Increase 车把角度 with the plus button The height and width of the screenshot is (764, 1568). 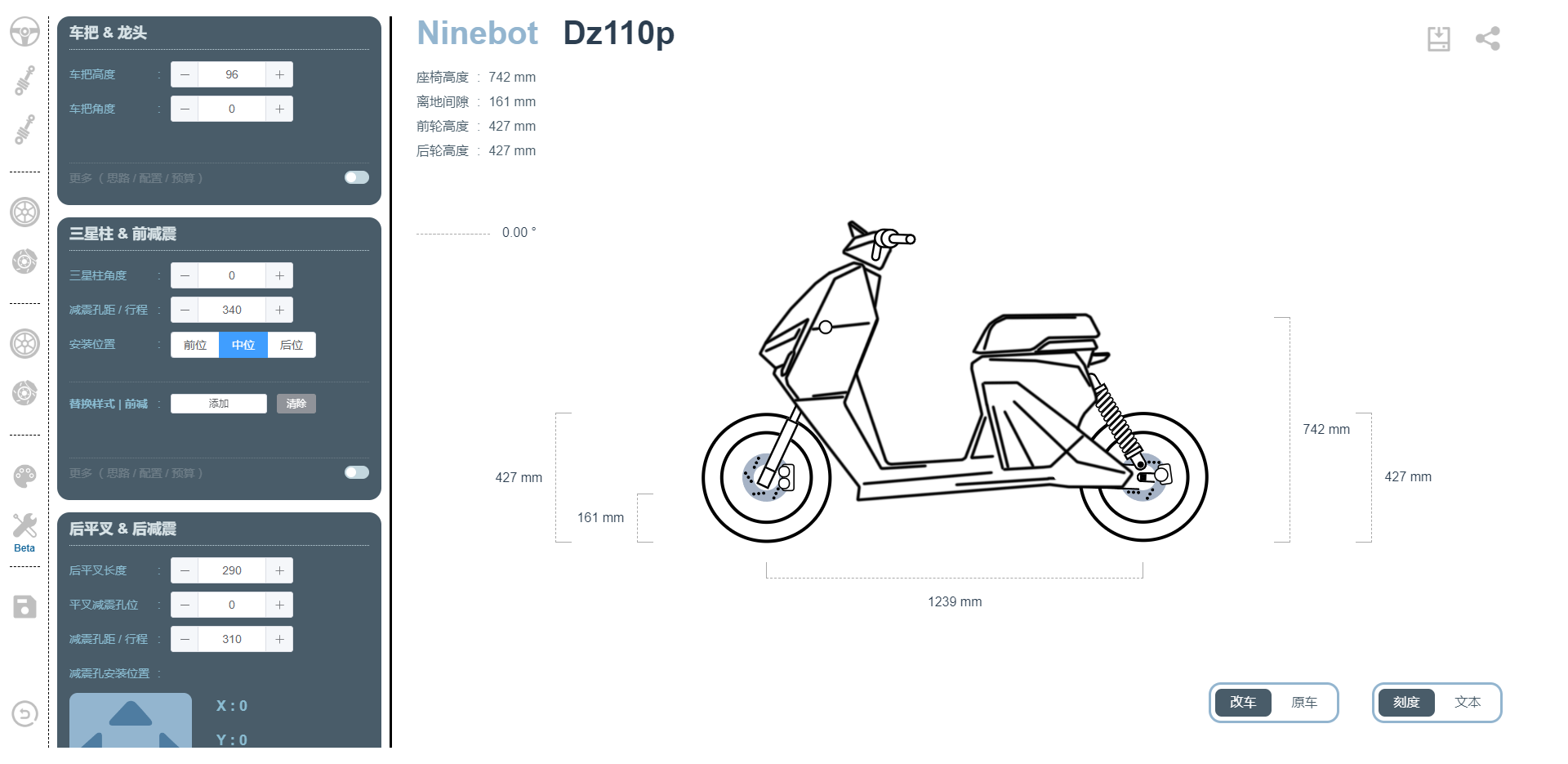pos(279,109)
